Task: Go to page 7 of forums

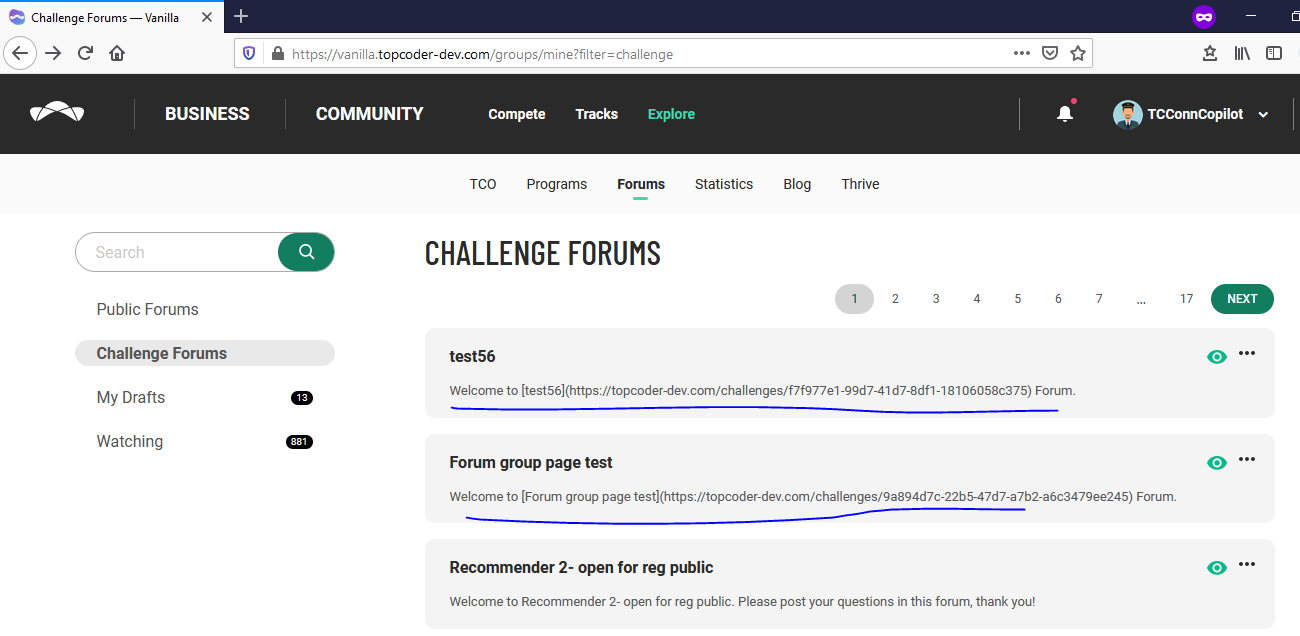Action: tap(1099, 299)
